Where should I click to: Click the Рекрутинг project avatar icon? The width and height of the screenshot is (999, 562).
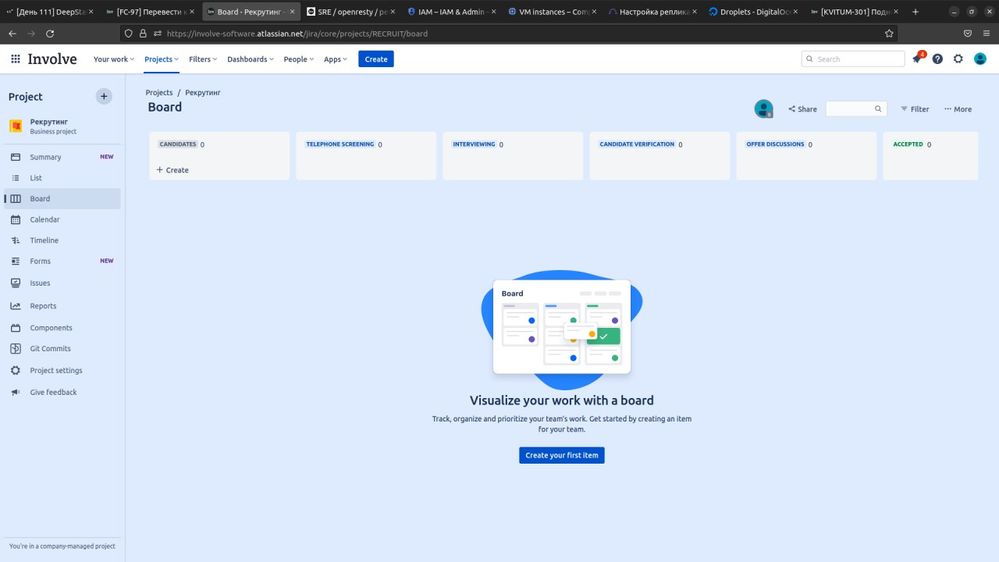[x=16, y=126]
